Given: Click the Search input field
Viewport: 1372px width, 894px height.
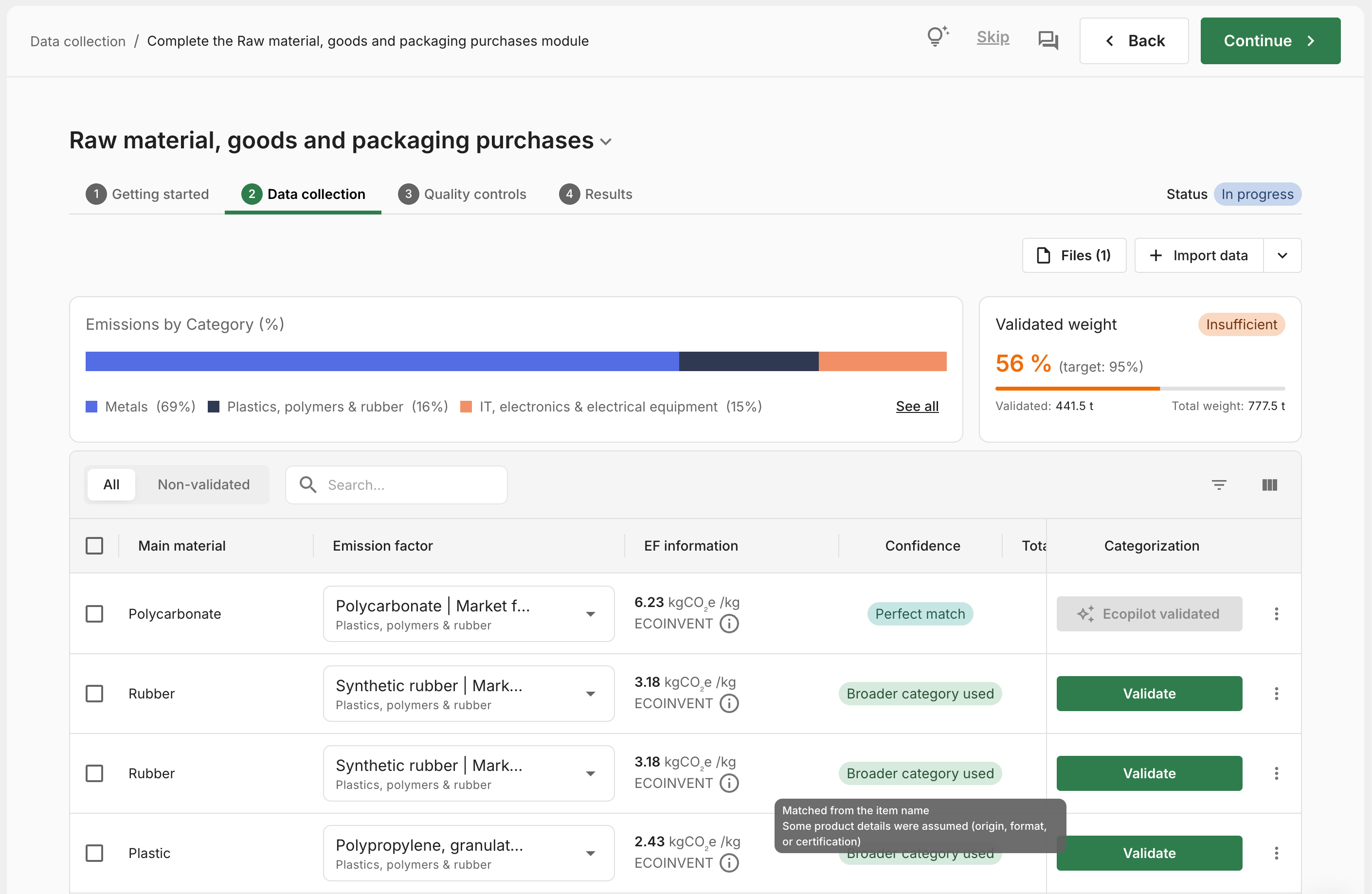Looking at the screenshot, I should coord(397,485).
